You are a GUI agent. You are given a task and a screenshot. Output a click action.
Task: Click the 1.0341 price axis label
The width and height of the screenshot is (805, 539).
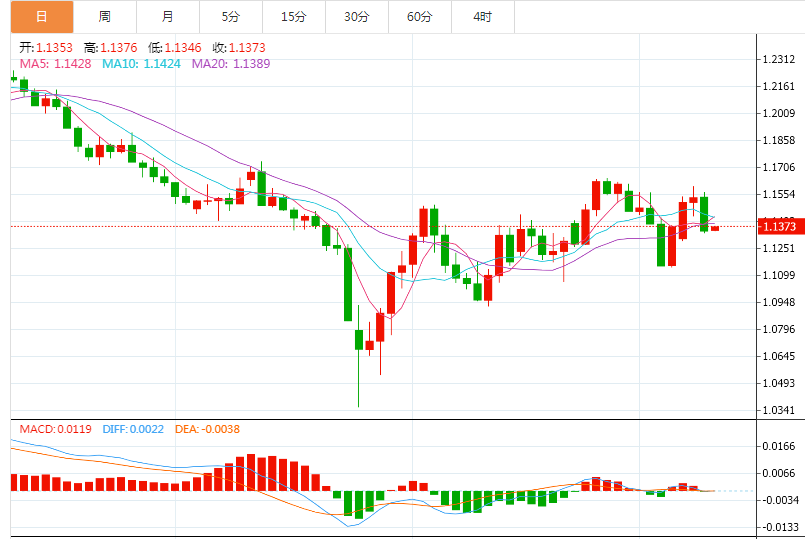point(779,410)
